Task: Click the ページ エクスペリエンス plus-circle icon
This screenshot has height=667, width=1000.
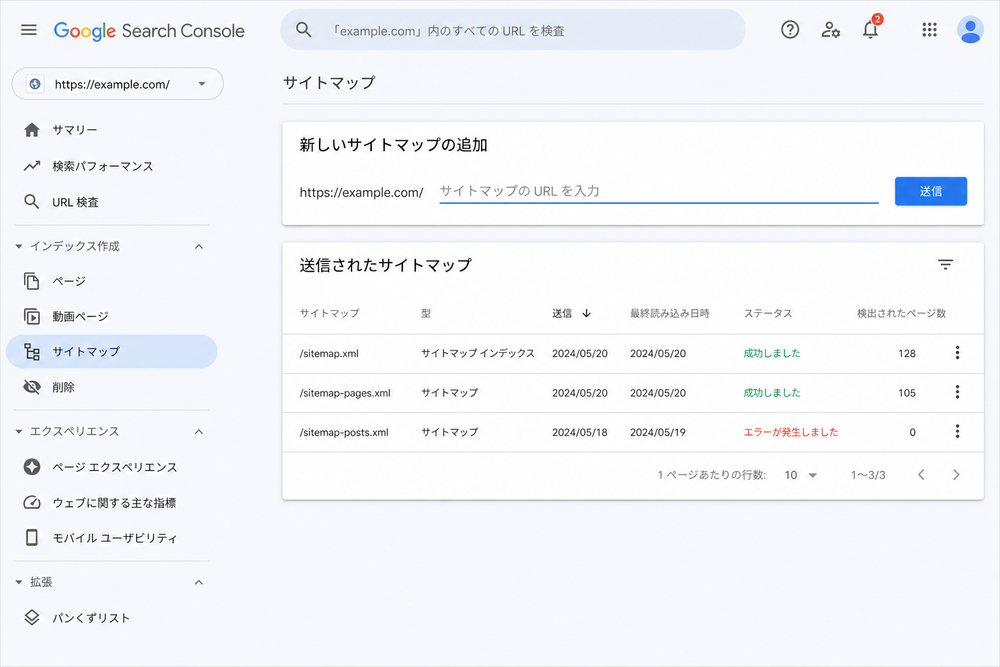Action: tap(32, 467)
